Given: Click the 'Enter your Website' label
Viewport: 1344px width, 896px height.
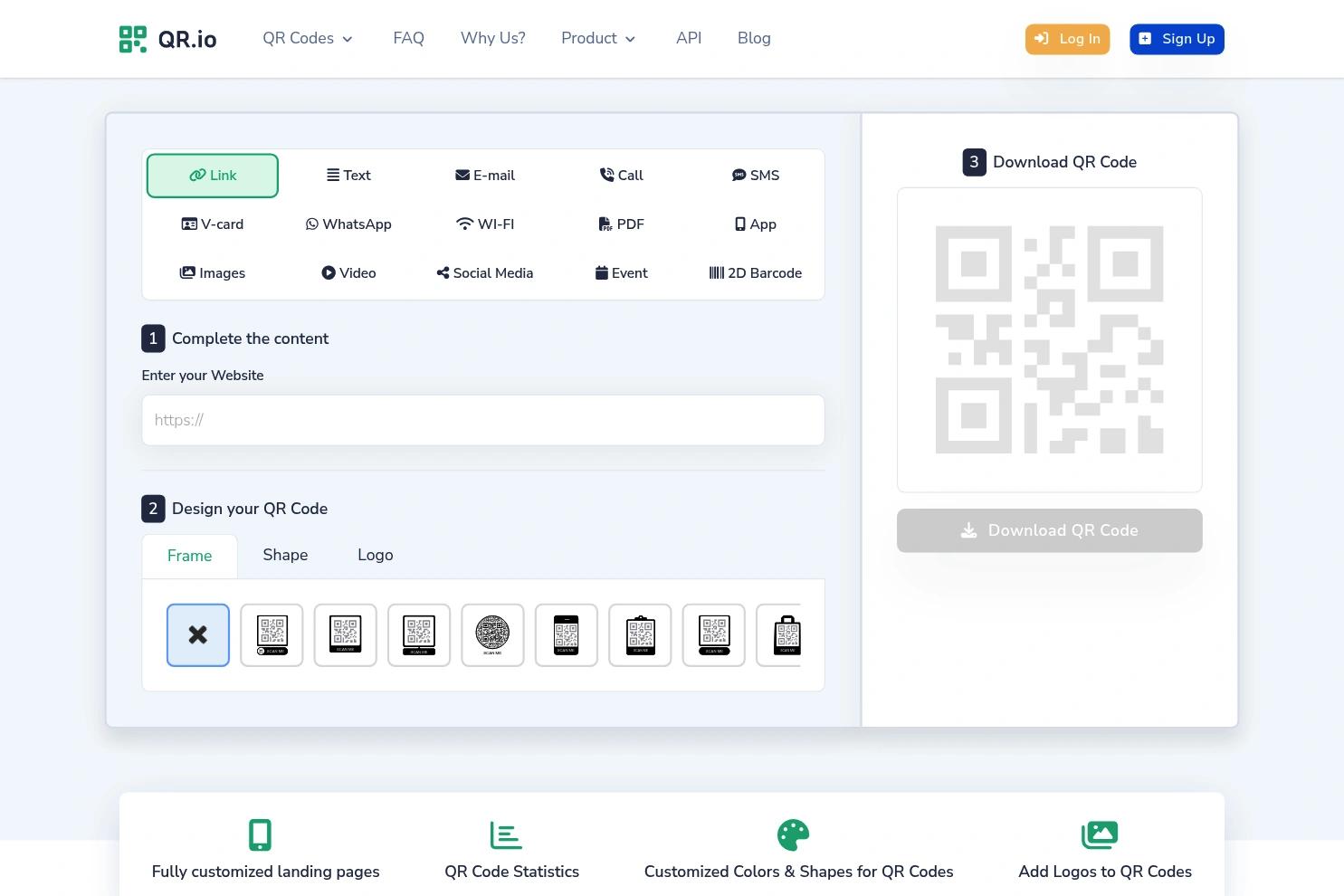Looking at the screenshot, I should tap(203, 376).
